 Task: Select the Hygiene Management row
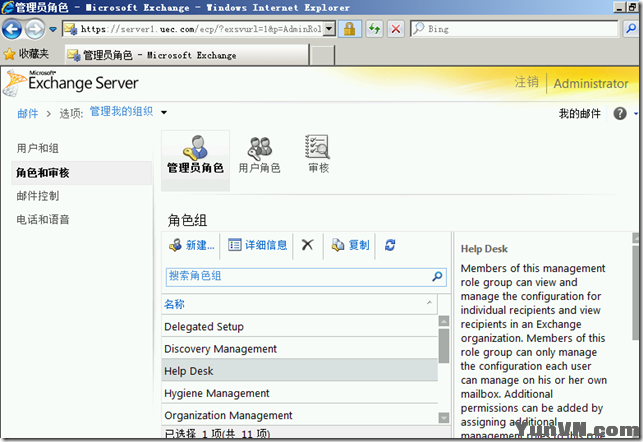(300, 393)
